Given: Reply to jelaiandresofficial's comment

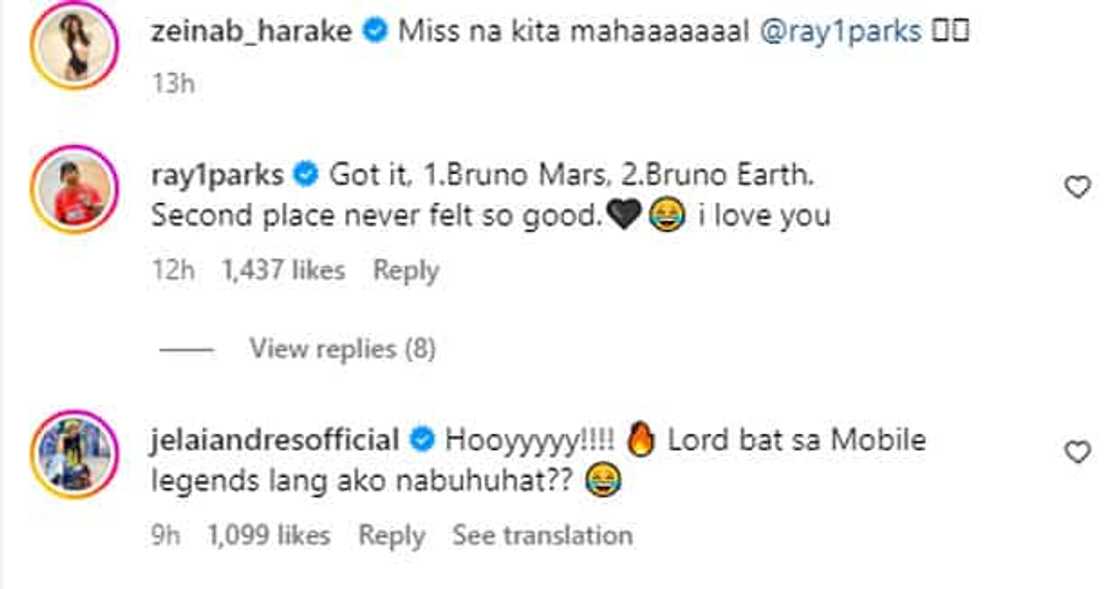Looking at the screenshot, I should (391, 535).
